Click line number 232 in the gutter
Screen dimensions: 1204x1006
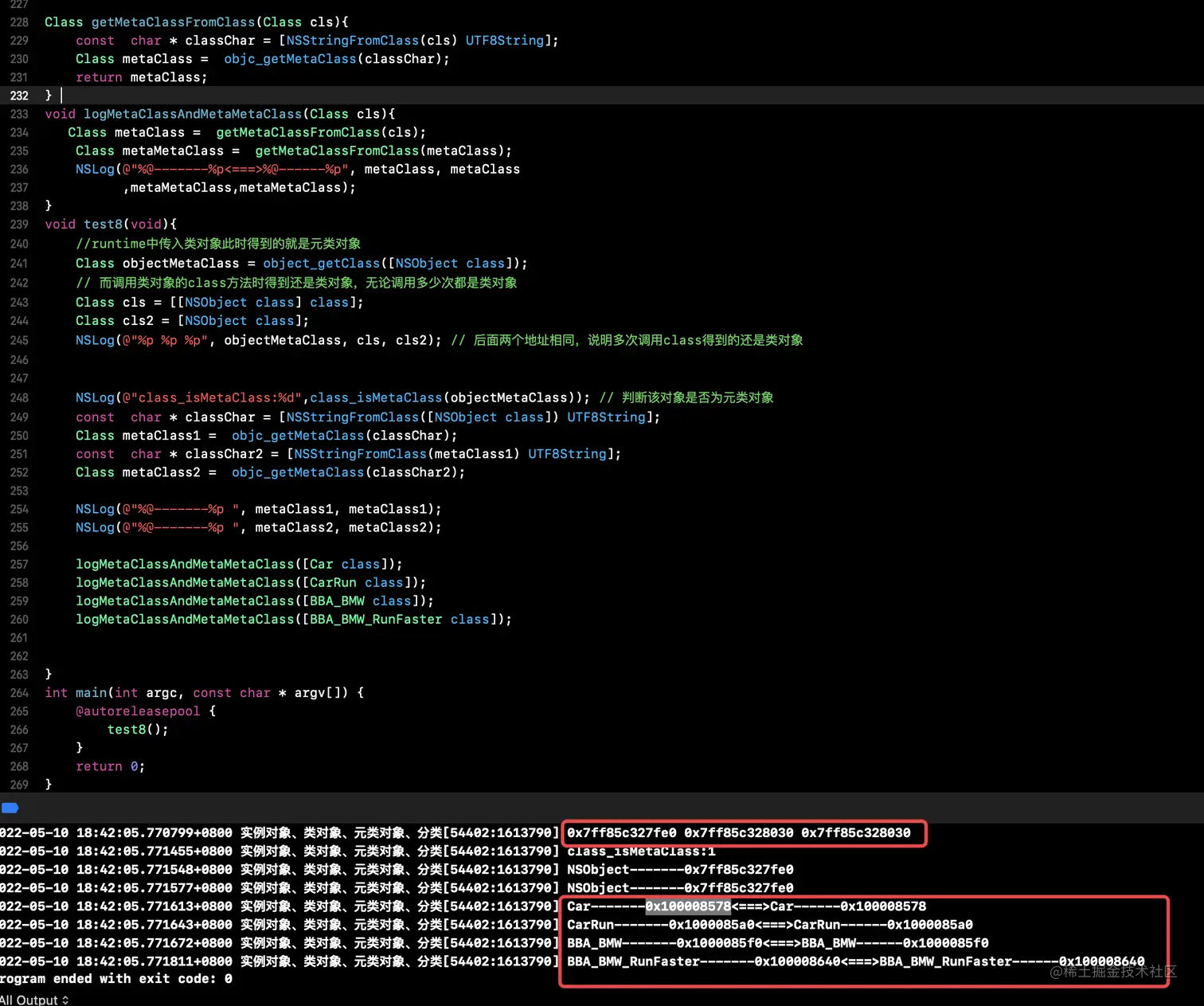point(19,96)
